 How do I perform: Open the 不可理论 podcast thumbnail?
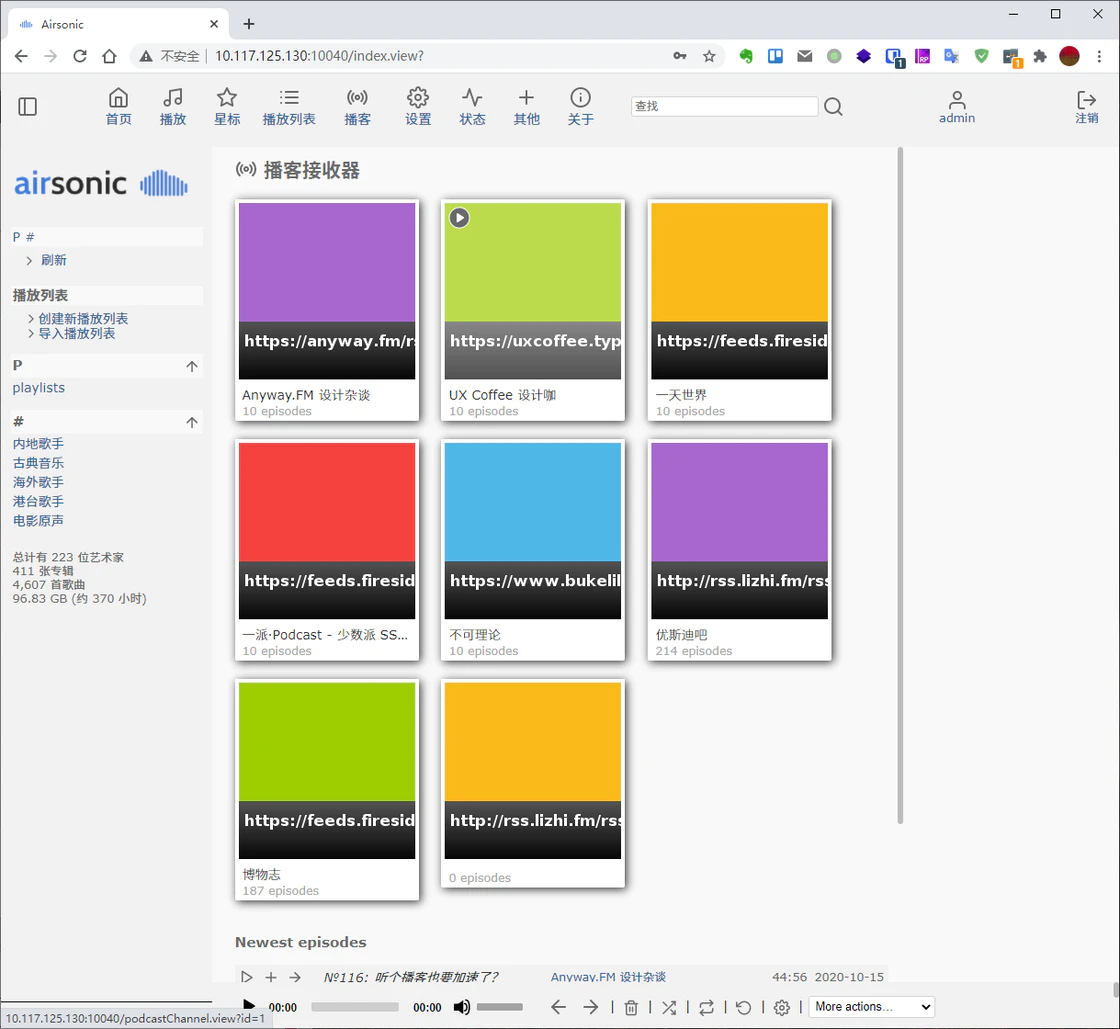[x=533, y=531]
